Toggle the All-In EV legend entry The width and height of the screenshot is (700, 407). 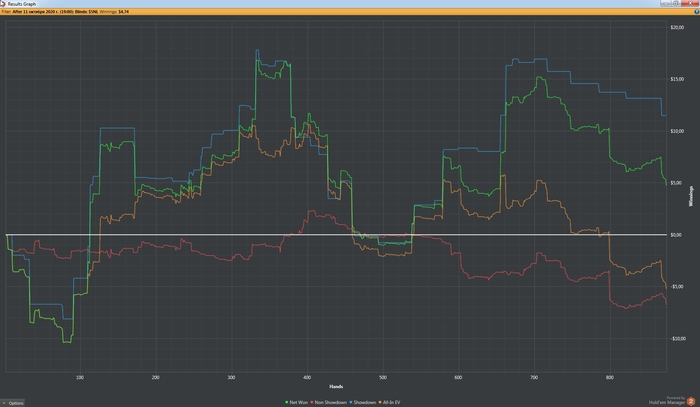[389, 402]
